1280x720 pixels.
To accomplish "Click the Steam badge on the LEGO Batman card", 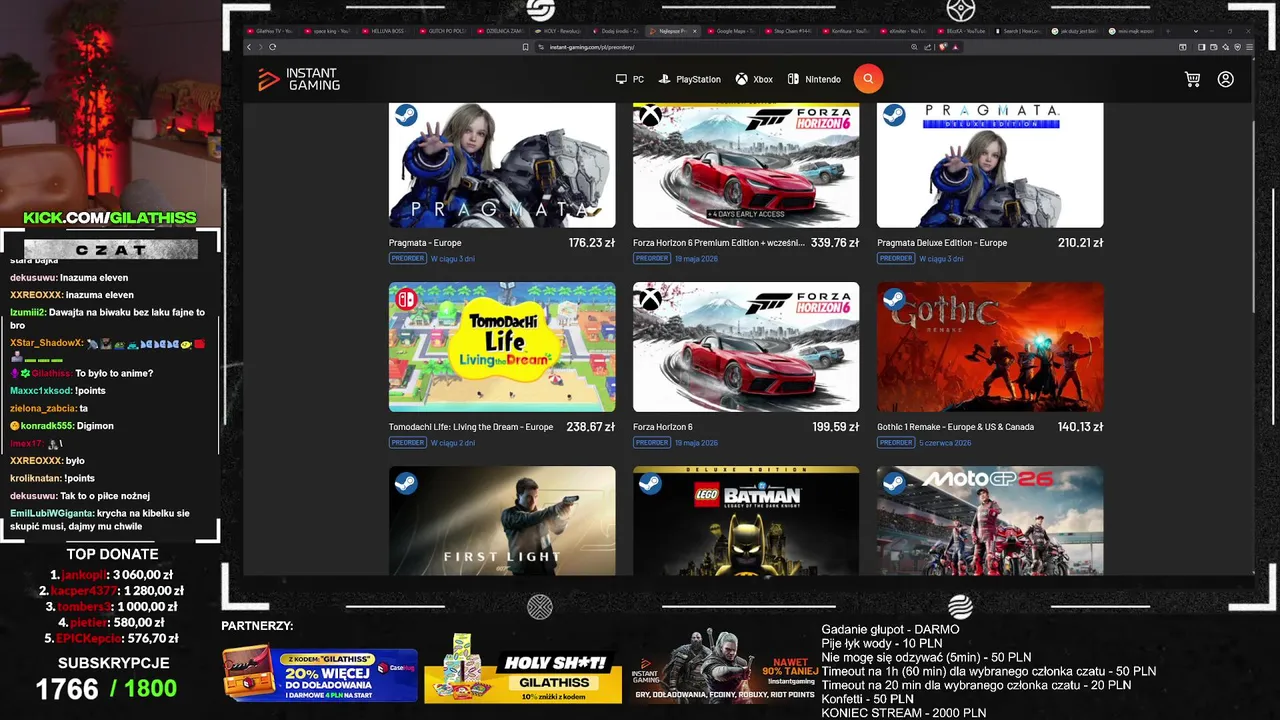I will (650, 483).
